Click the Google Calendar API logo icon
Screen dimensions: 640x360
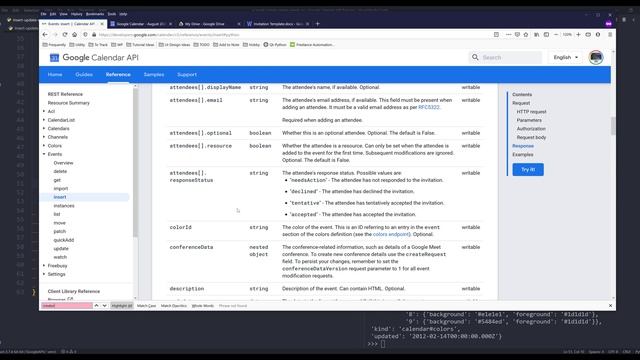[54, 58]
